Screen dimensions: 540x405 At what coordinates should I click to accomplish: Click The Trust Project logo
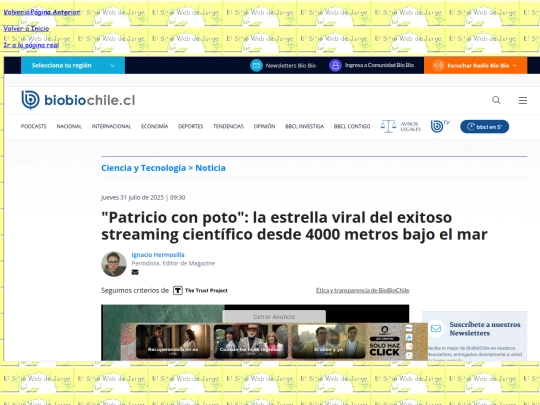point(200,290)
